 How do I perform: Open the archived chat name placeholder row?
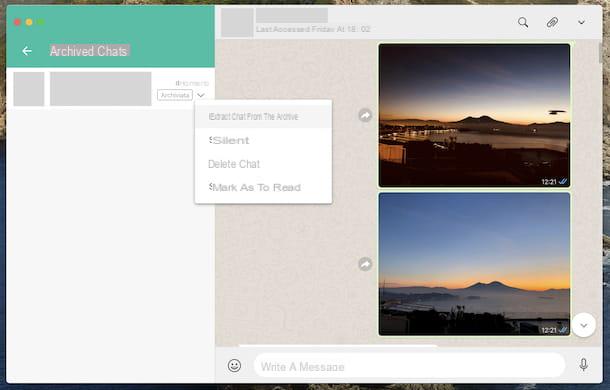(x=101, y=89)
